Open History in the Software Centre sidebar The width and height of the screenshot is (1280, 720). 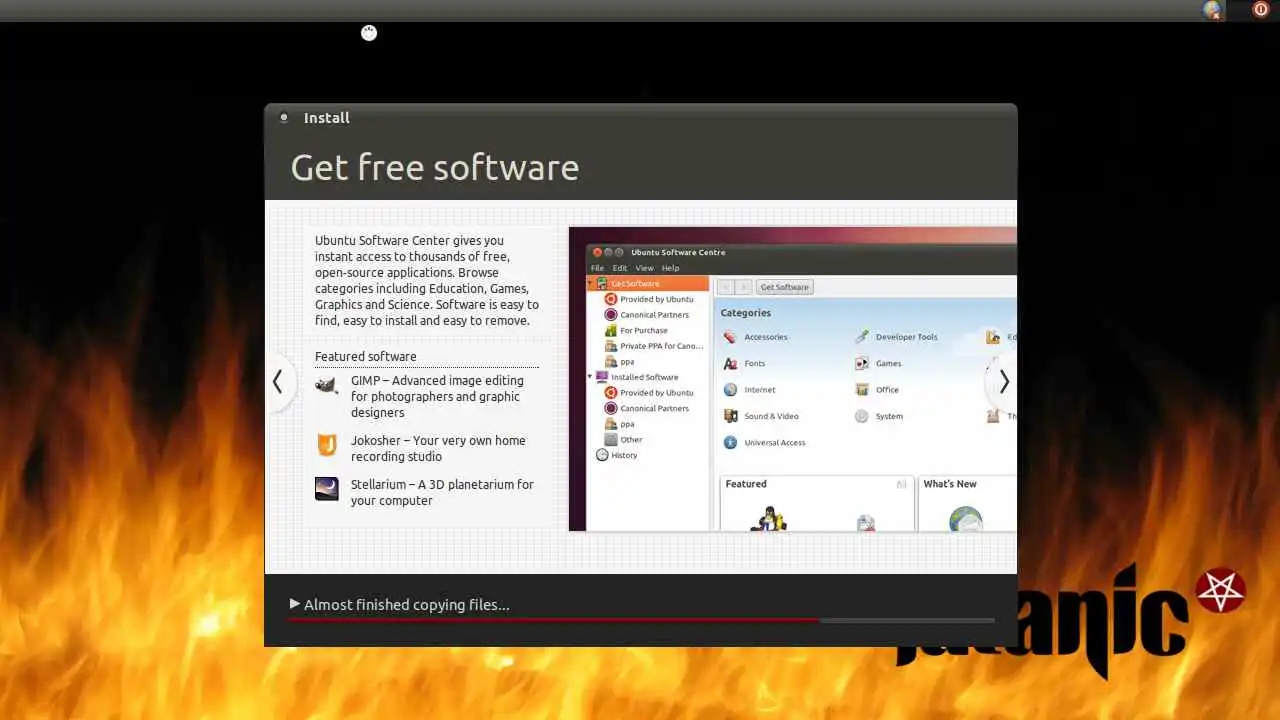624,455
